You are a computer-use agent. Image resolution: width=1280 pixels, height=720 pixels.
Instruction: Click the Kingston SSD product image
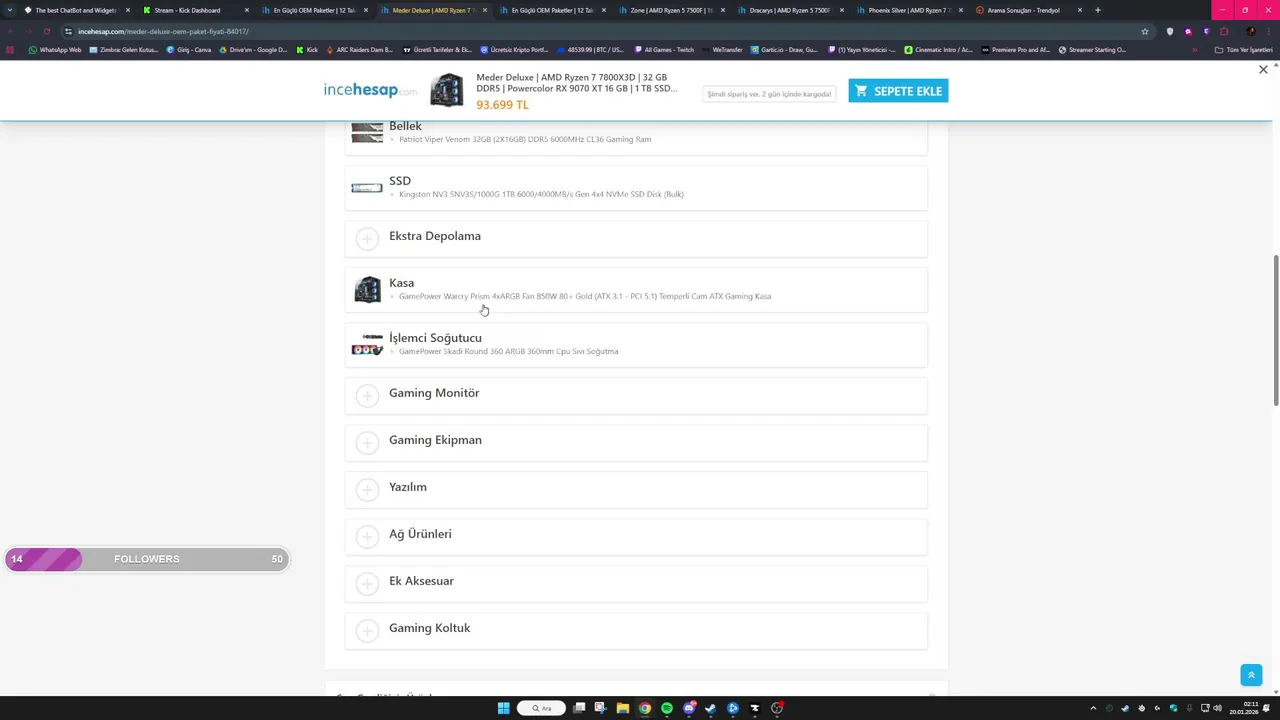point(367,187)
